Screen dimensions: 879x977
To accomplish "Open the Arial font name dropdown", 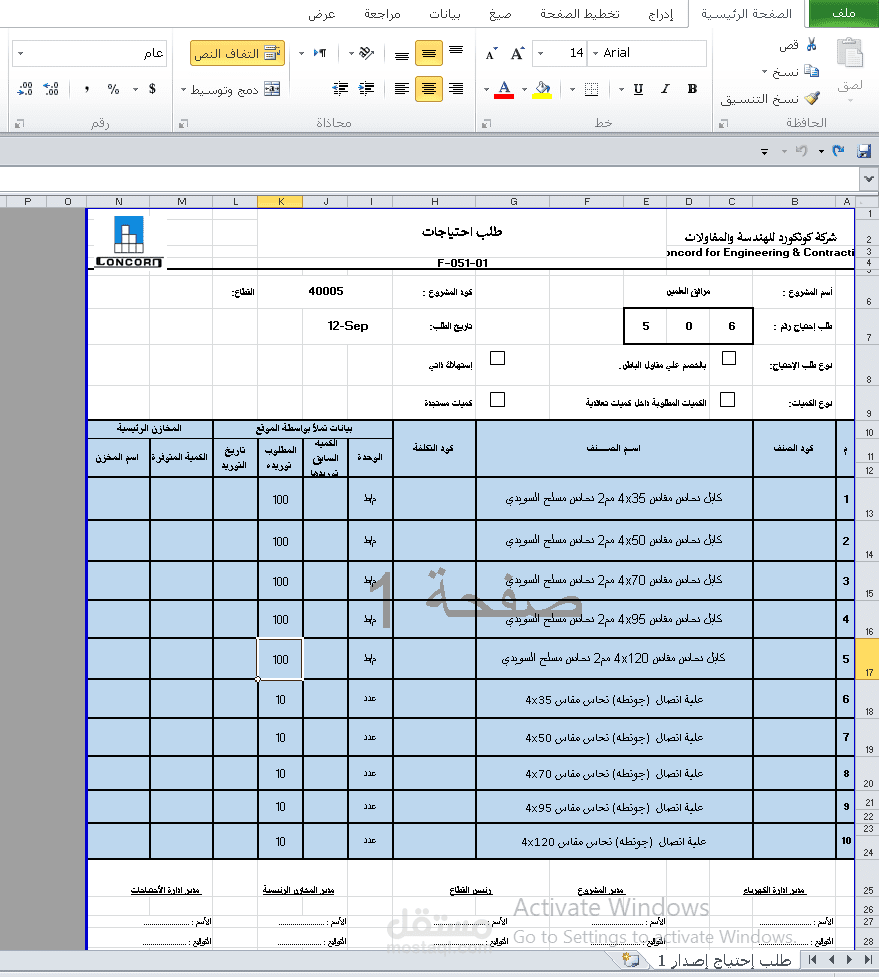I will 595,54.
